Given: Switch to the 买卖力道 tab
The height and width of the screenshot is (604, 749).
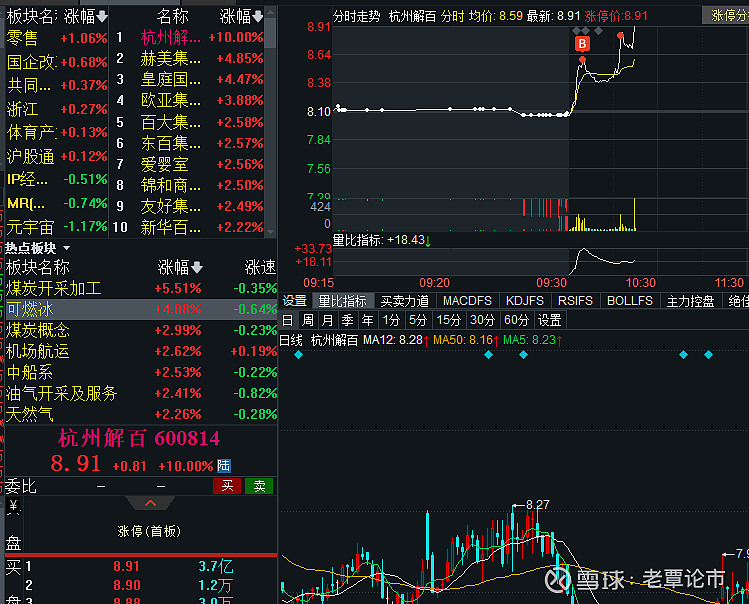Looking at the screenshot, I should point(405,301).
